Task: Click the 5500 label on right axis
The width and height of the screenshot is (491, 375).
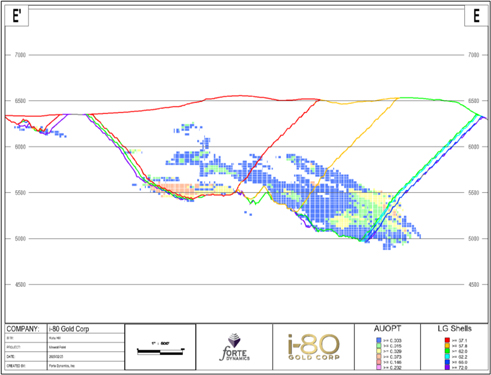Action: pyautogui.click(x=474, y=193)
